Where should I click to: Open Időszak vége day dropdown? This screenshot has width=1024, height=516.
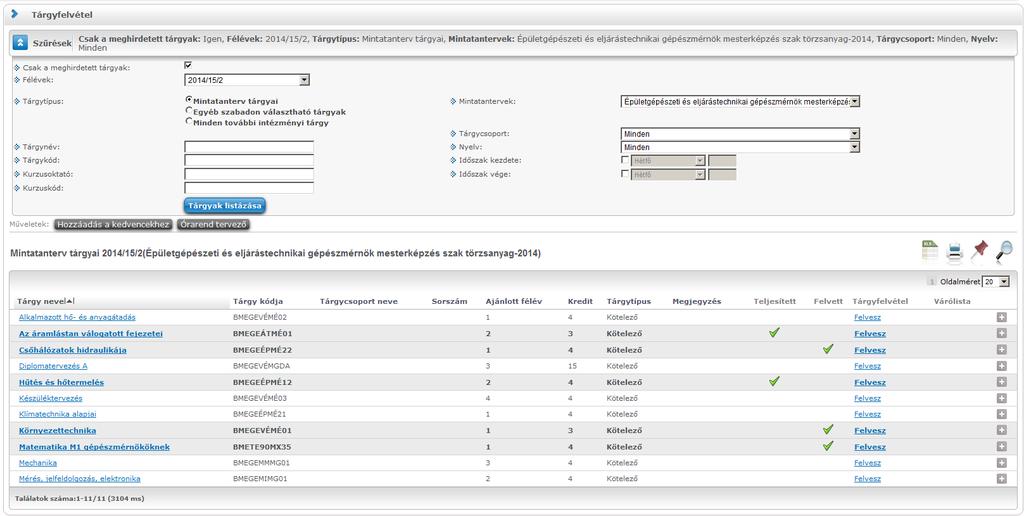pyautogui.click(x=667, y=175)
